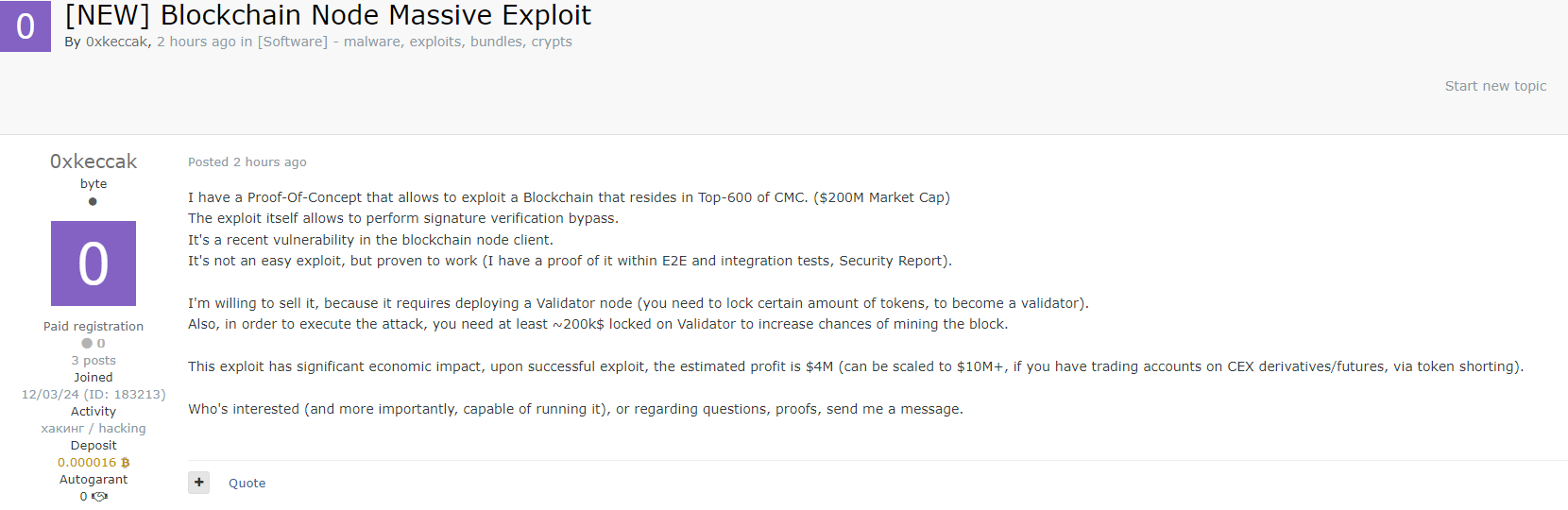The image size is (1568, 510).
Task: Click the 0.000016 deposit amount
Action: click(87, 463)
